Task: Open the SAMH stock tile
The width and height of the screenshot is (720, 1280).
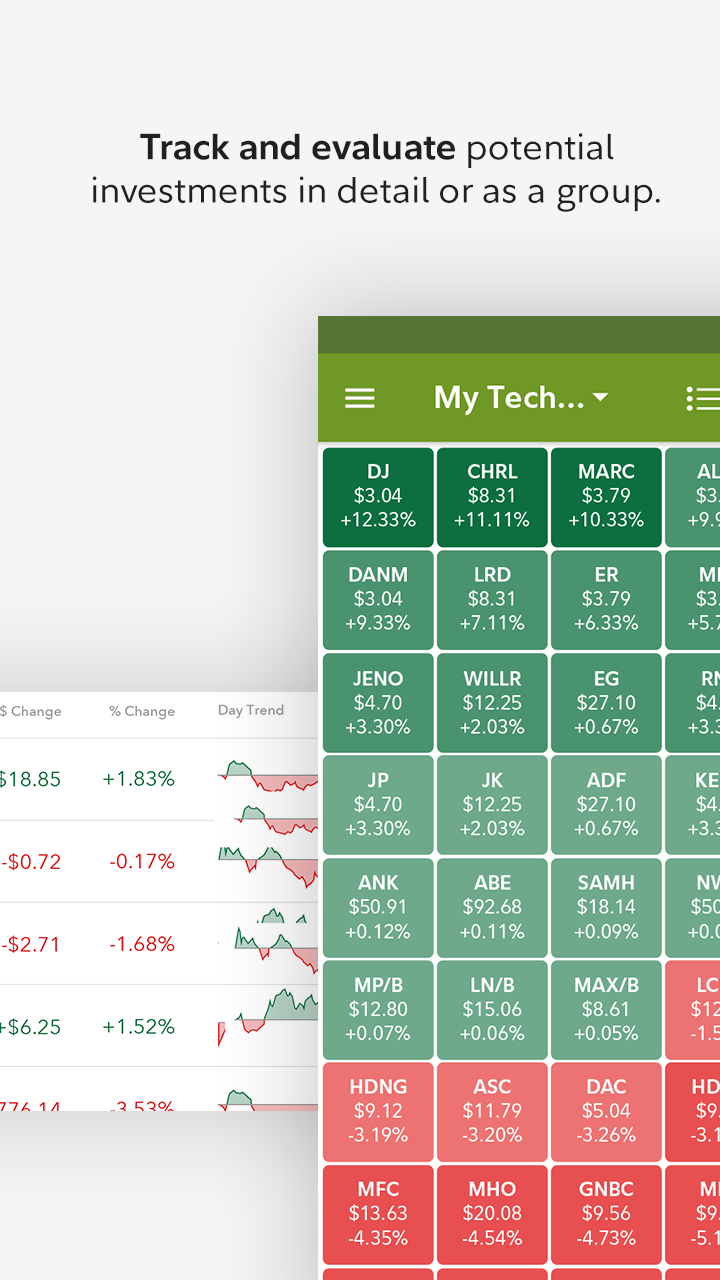Action: (x=606, y=906)
